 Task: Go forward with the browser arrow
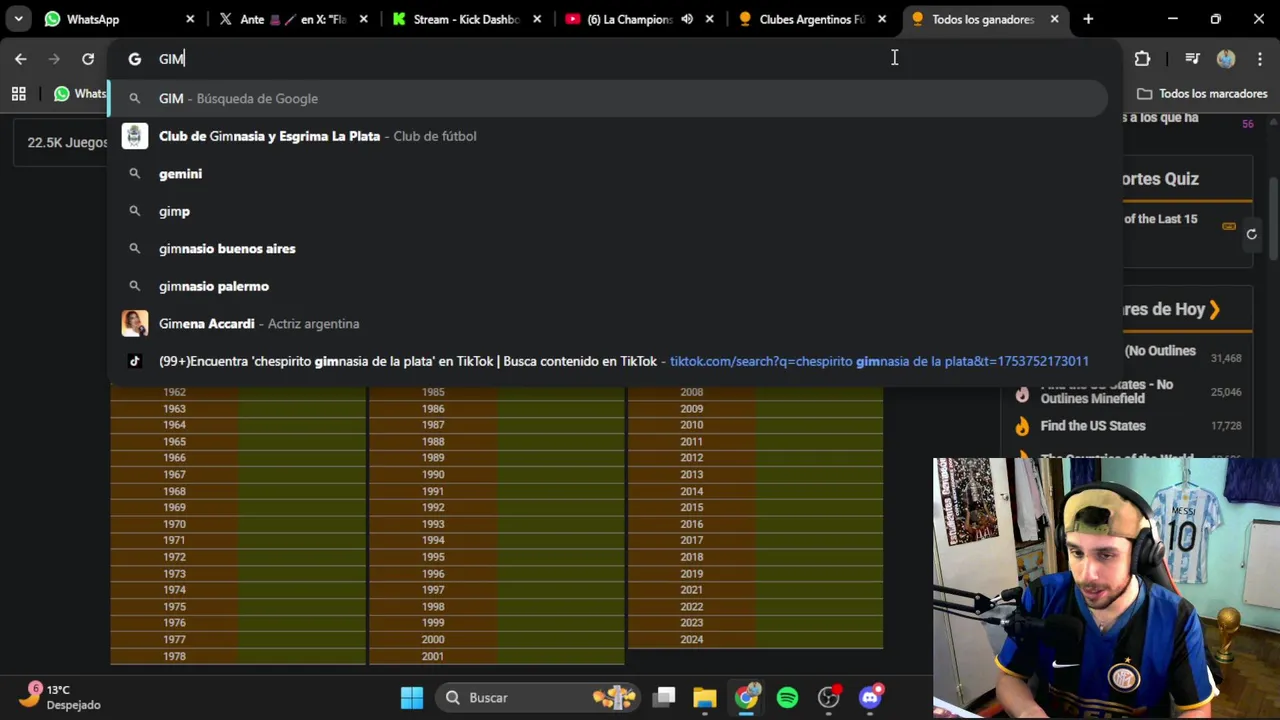(55, 59)
